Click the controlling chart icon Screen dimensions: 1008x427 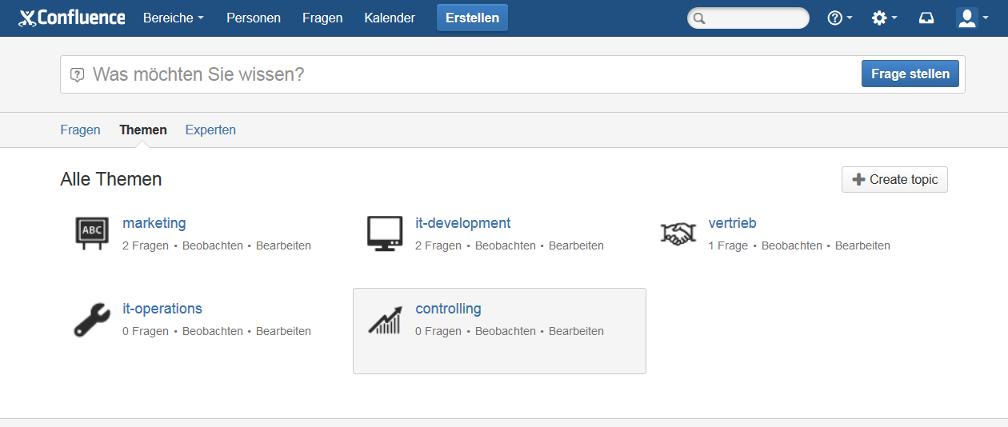[x=384, y=319]
